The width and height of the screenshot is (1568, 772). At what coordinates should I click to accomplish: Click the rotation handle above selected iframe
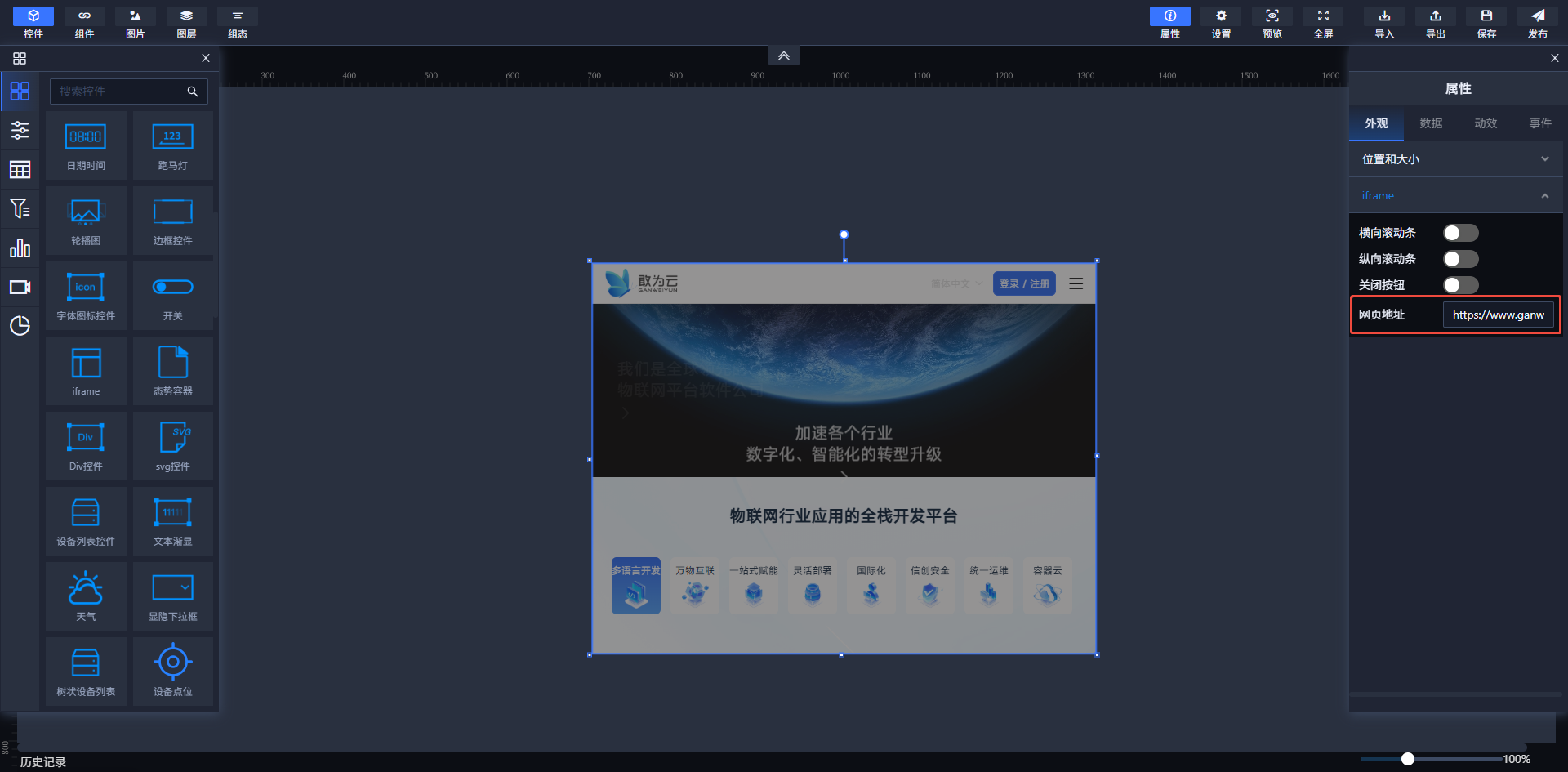844,234
